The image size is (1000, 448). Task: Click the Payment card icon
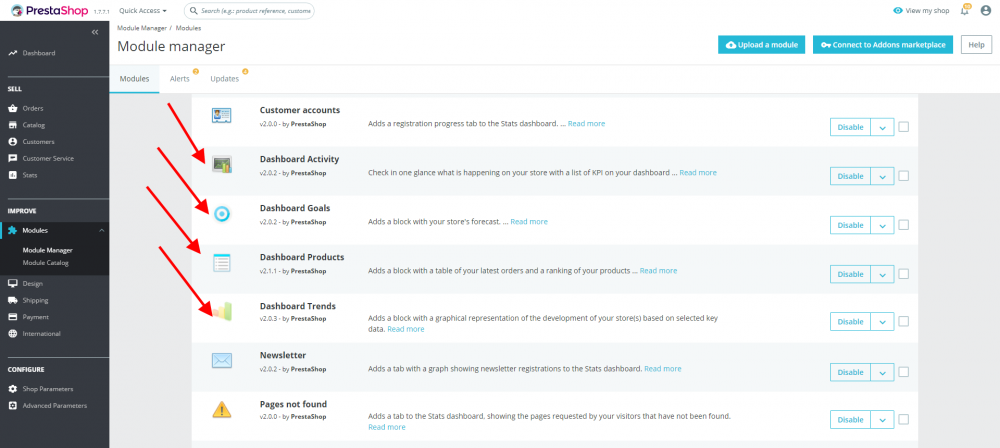point(12,317)
